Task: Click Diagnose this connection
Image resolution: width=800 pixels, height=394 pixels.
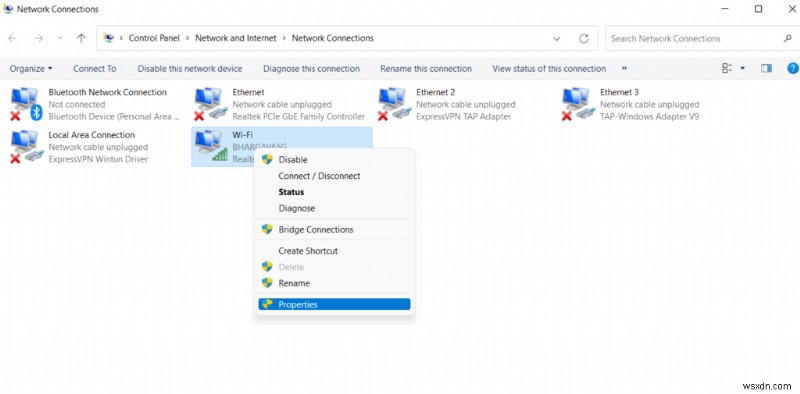Action: (311, 68)
